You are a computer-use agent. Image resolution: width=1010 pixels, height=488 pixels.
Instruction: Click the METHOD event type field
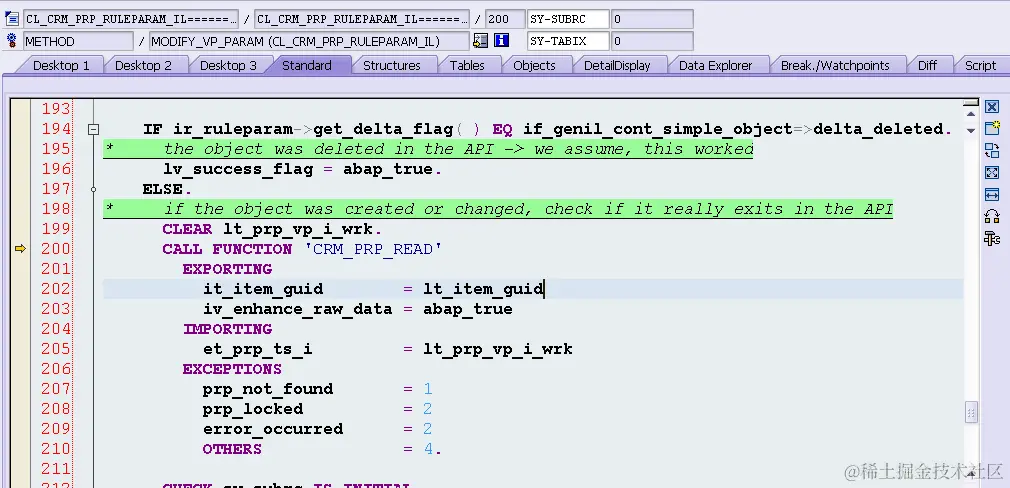(79, 41)
